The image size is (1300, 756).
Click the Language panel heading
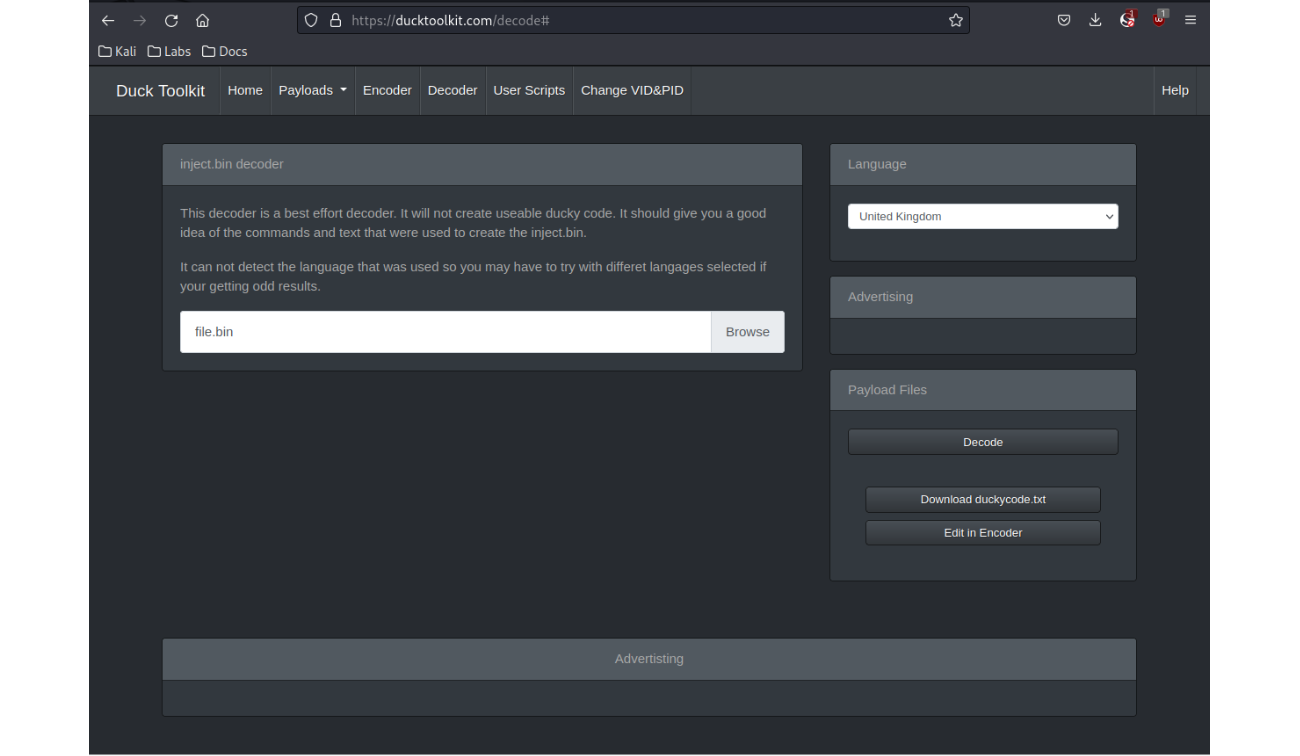[x=983, y=164]
